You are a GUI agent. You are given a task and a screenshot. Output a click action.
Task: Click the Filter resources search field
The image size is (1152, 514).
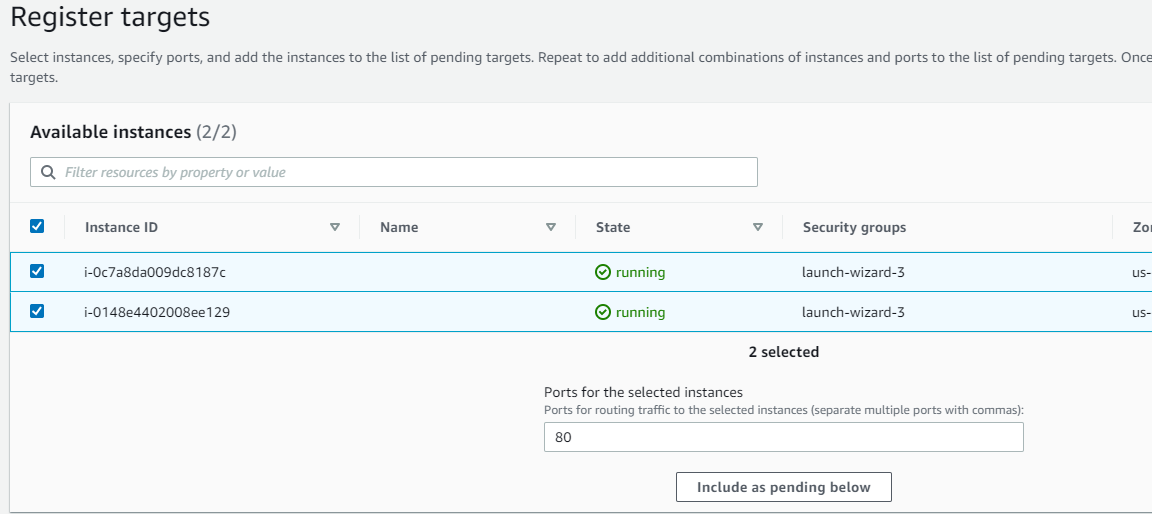click(400, 172)
